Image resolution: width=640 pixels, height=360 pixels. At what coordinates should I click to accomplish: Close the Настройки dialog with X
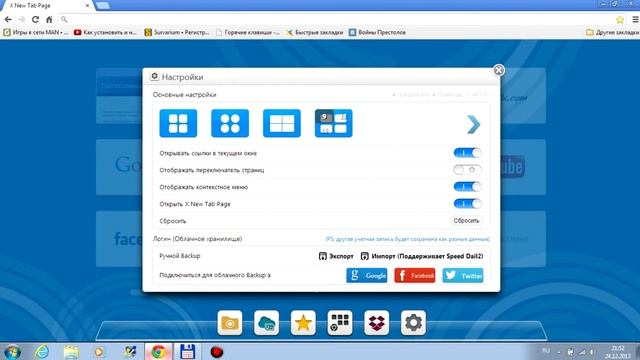[498, 70]
